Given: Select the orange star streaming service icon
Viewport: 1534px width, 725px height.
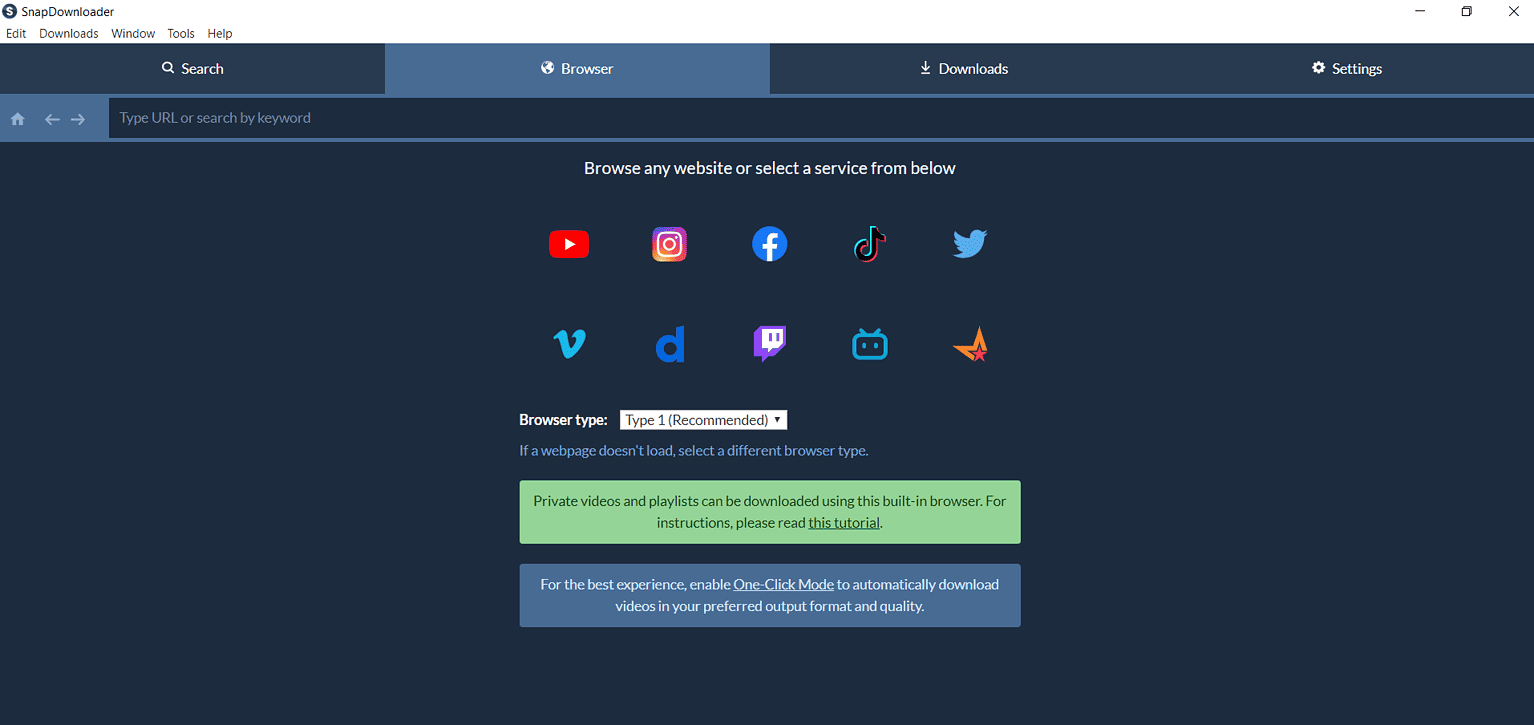Looking at the screenshot, I should [969, 343].
